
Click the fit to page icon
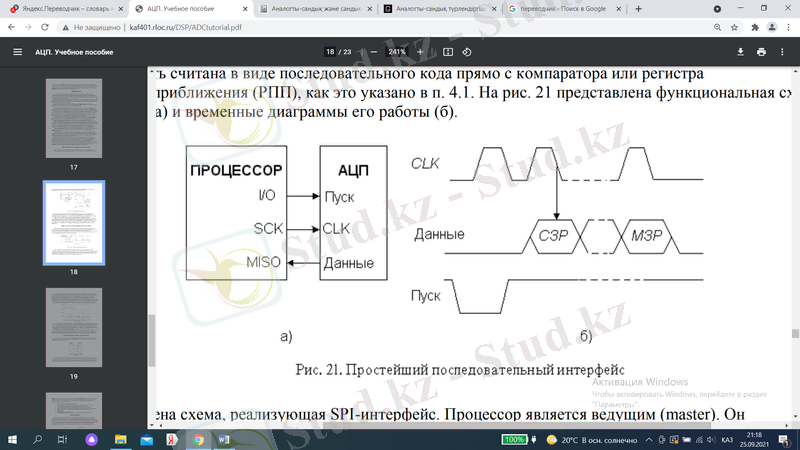pyautogui.click(x=448, y=52)
